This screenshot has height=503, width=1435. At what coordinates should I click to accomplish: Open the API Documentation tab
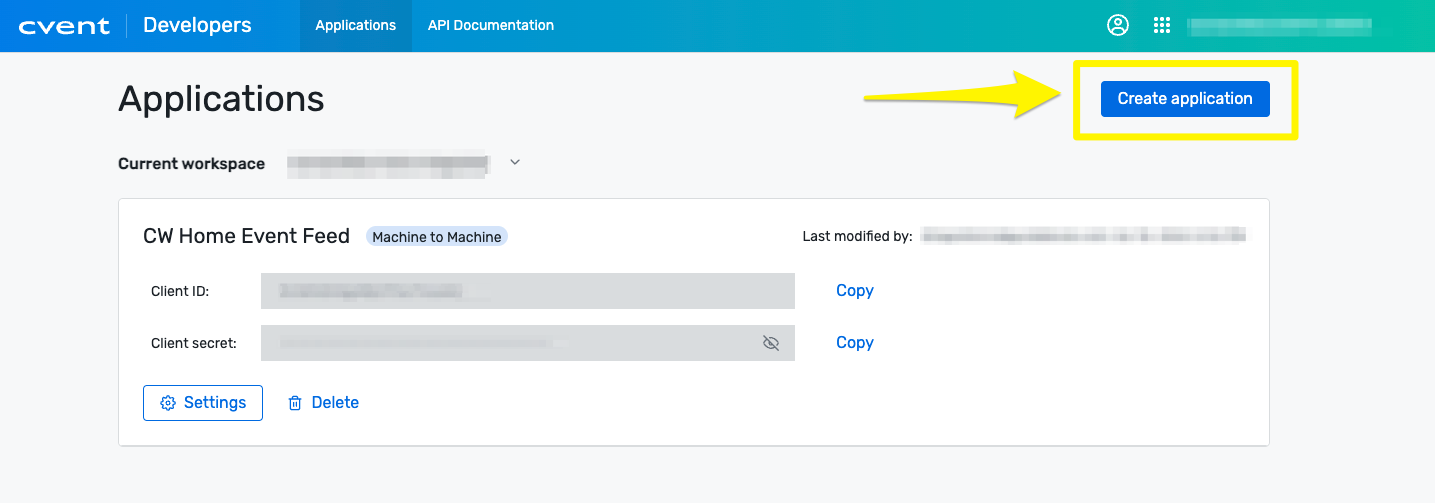click(491, 26)
